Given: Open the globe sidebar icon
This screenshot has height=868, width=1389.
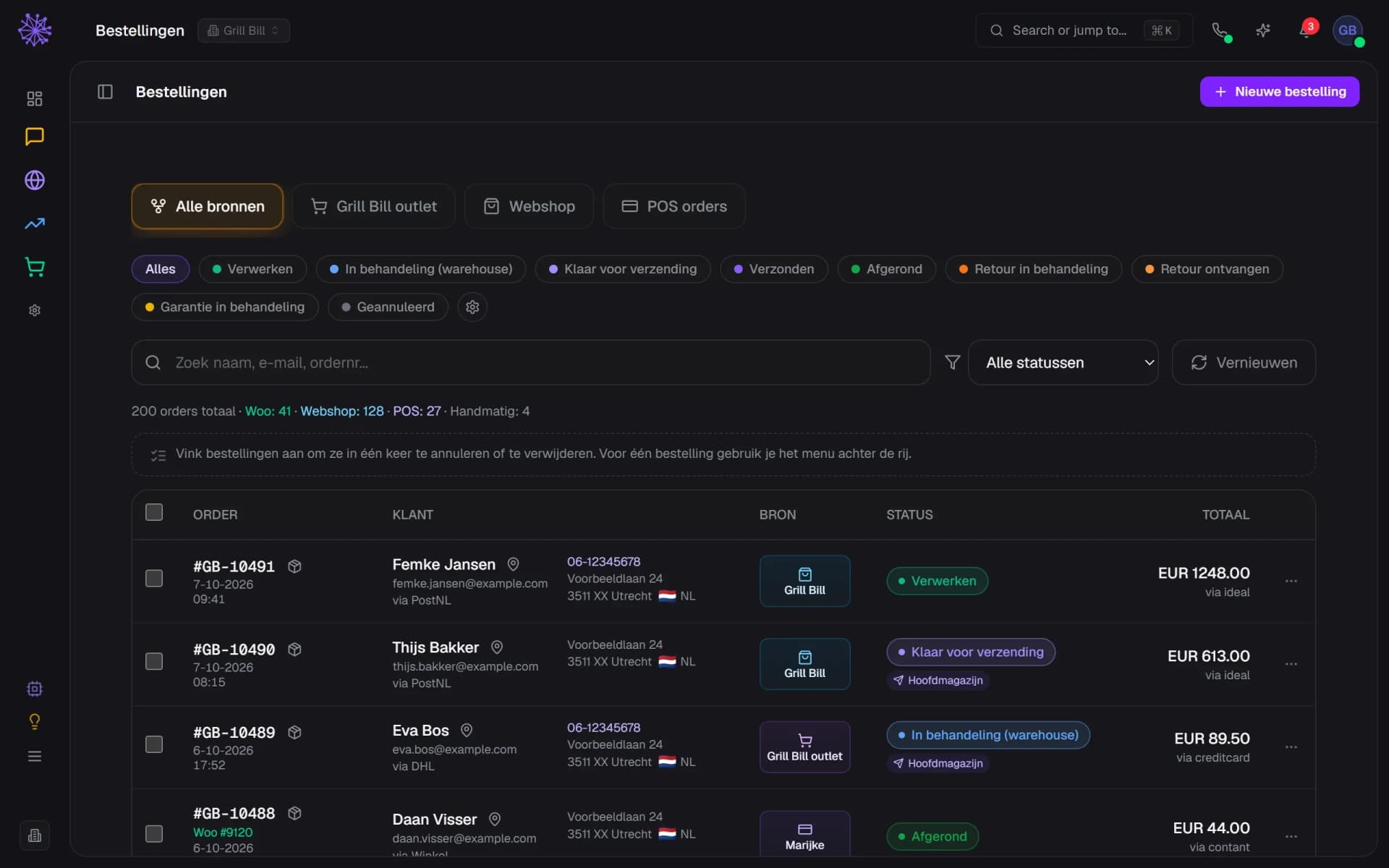Looking at the screenshot, I should tap(34, 180).
